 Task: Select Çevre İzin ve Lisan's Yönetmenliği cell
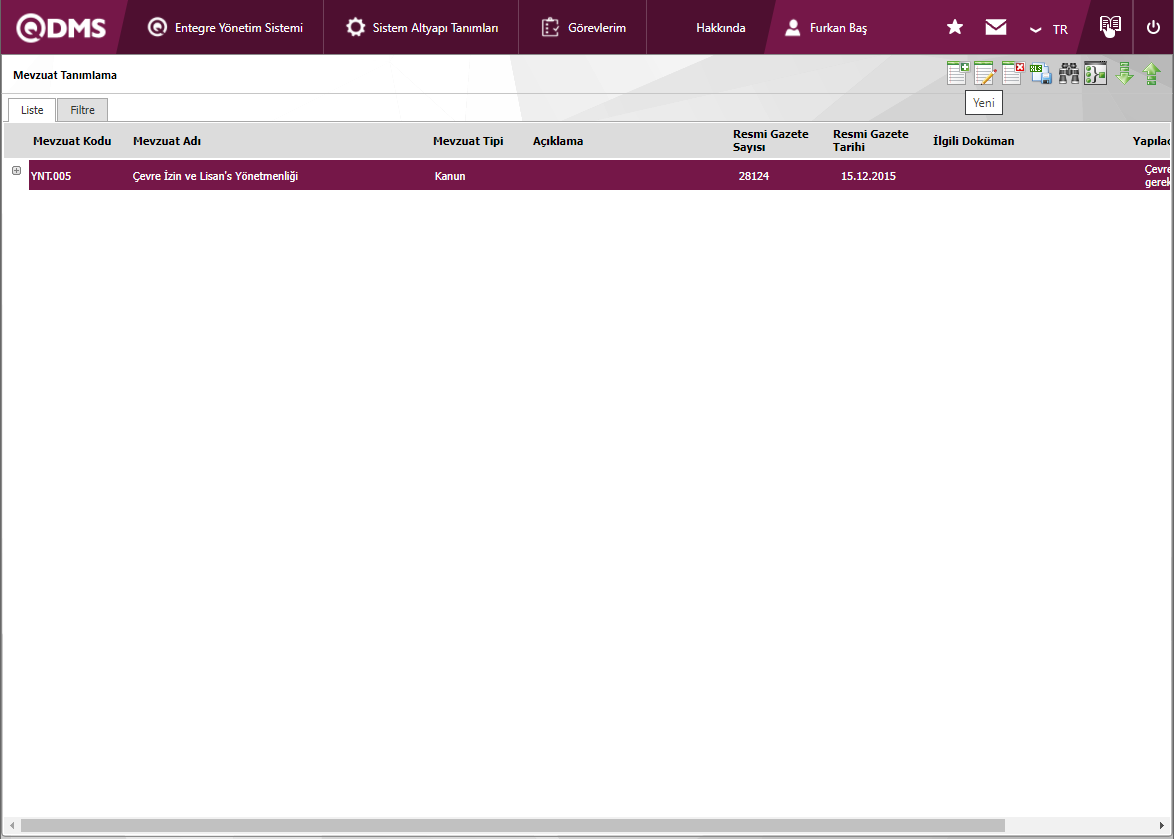click(216, 176)
